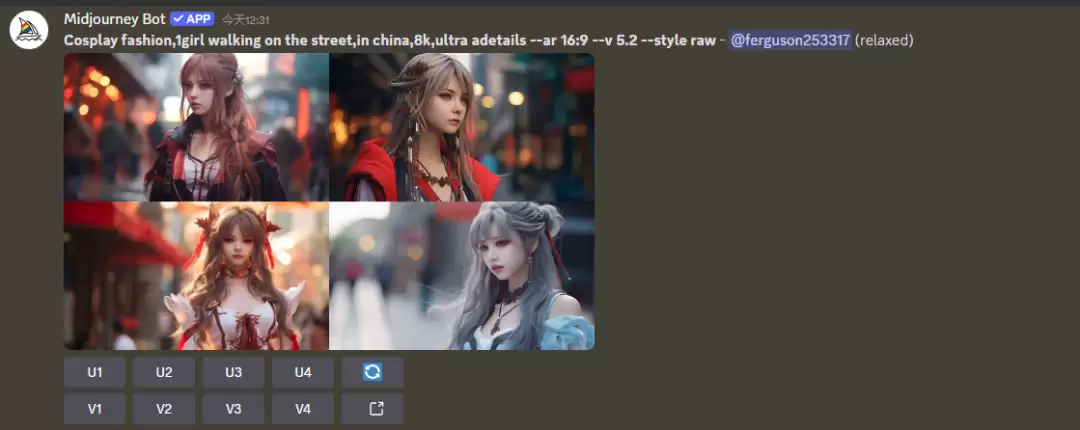Click the Midjourney Bot sailboat avatar
Viewport: 1080px width, 430px height.
(29, 30)
